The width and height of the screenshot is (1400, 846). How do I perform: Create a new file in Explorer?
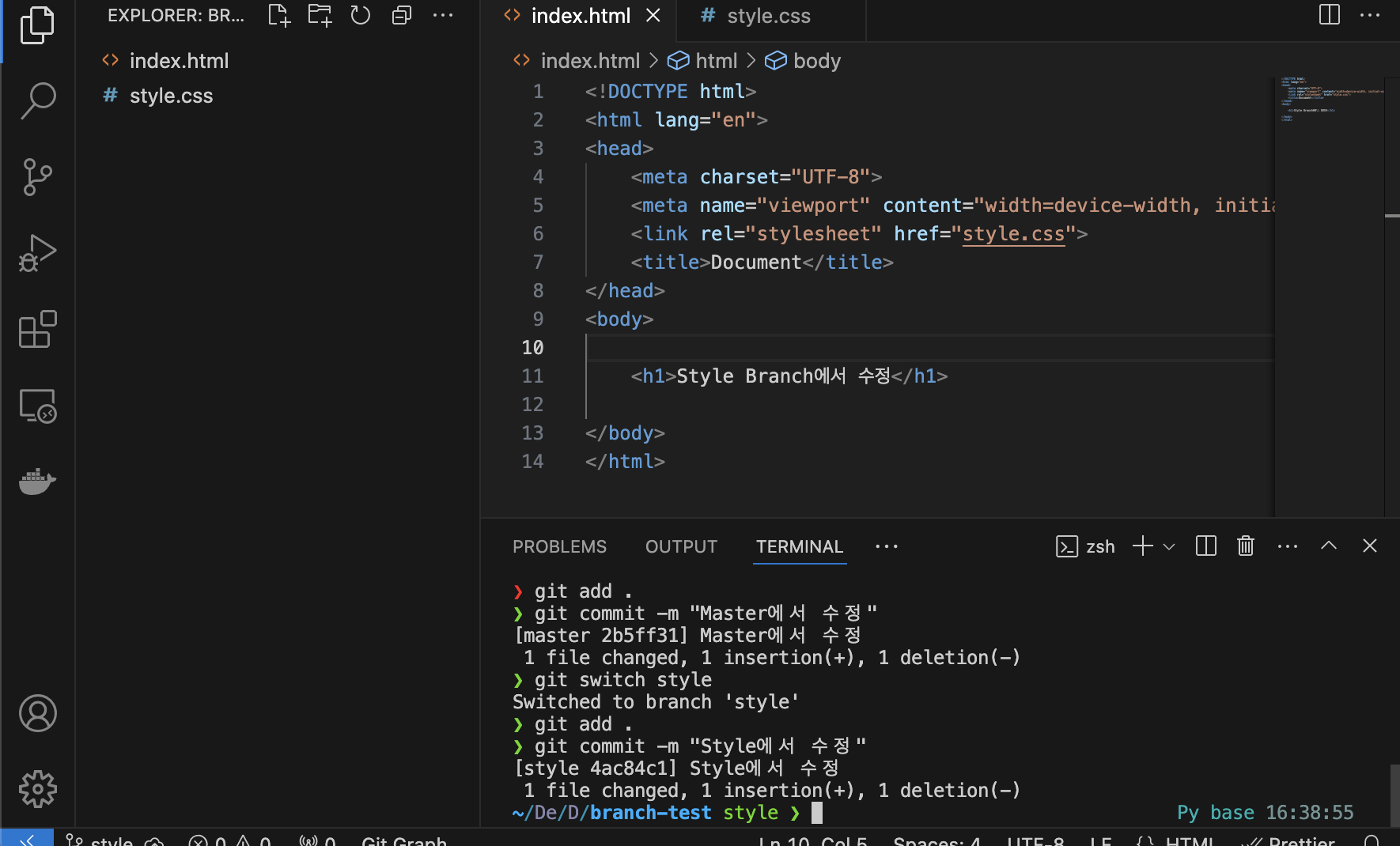279,15
